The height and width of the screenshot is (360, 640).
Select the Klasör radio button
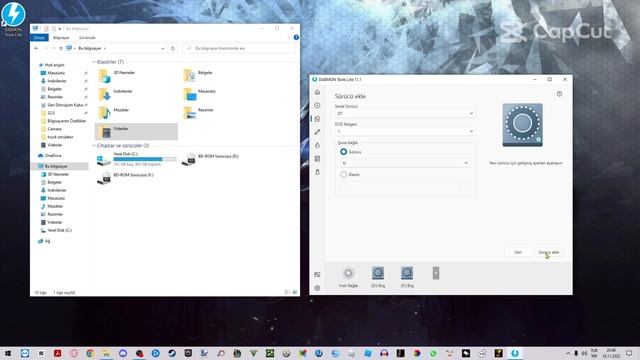[x=344, y=174]
